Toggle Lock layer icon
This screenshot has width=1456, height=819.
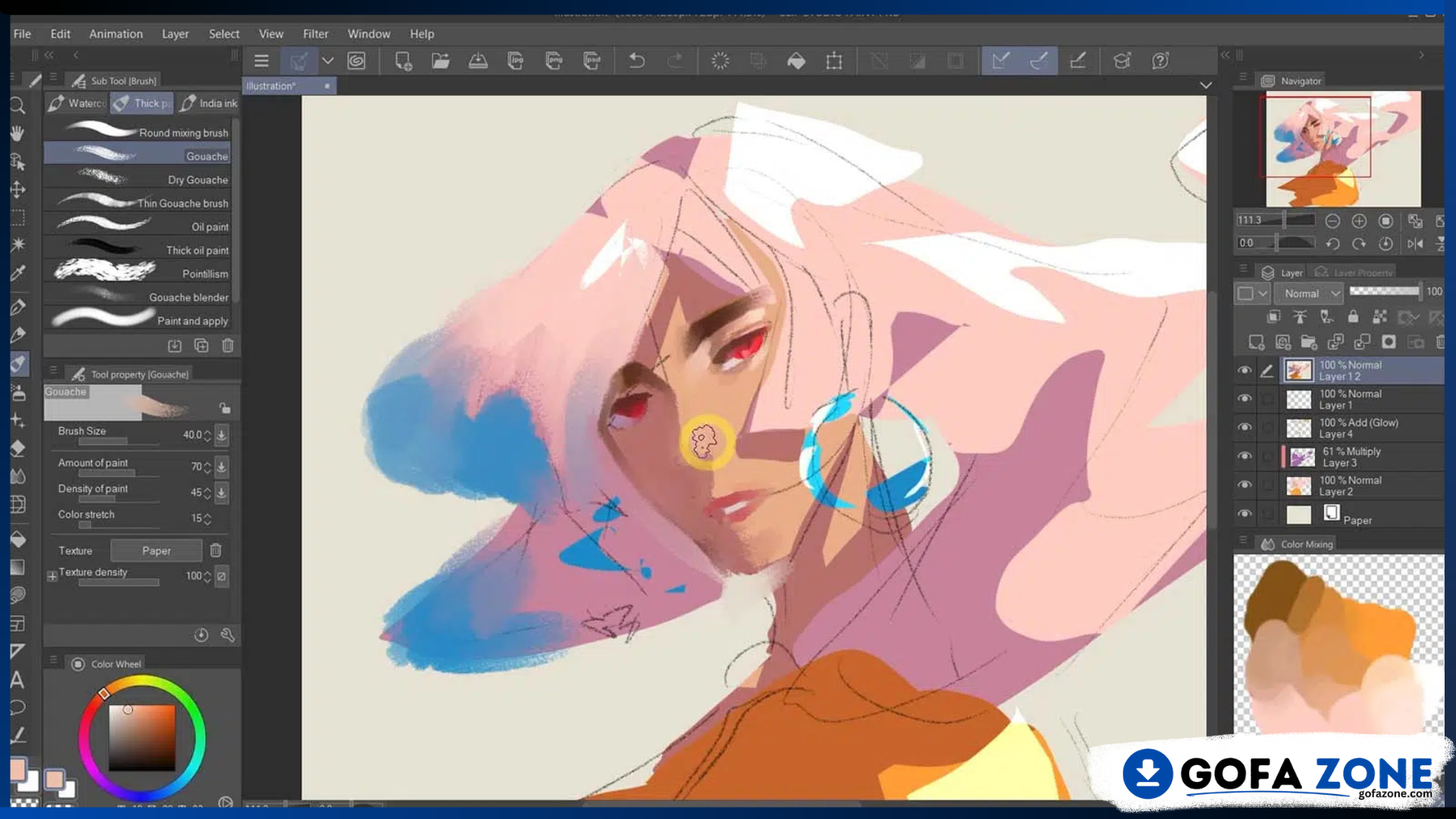click(1353, 317)
